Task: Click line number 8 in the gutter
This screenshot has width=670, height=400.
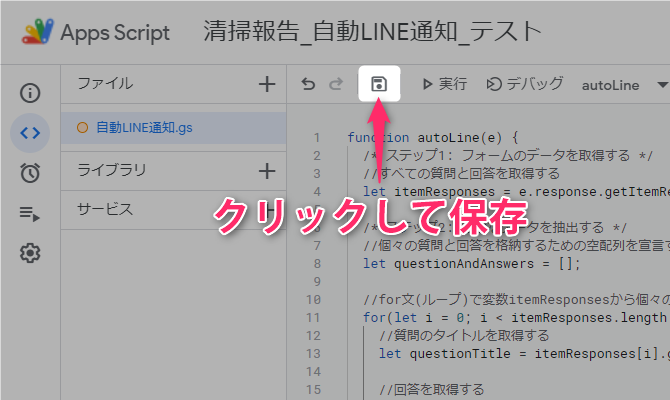Action: click(317, 264)
